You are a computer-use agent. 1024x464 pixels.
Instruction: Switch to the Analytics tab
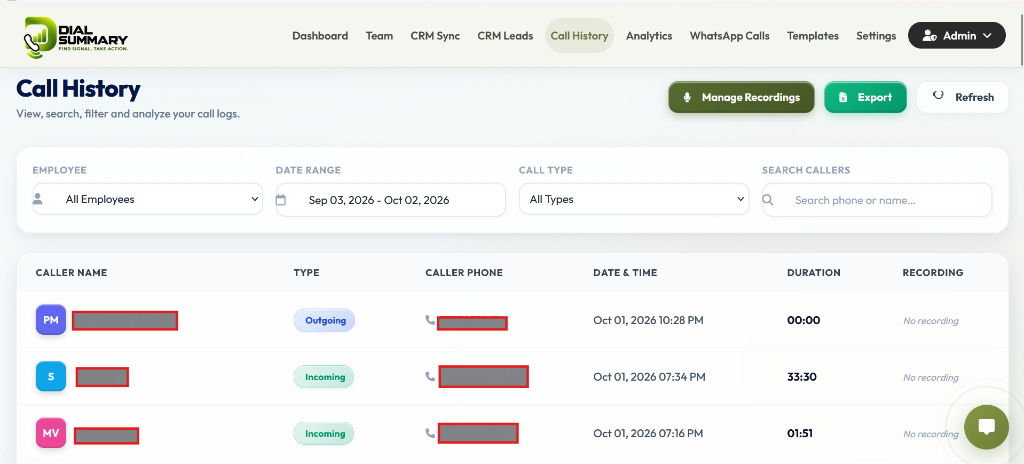click(648, 36)
